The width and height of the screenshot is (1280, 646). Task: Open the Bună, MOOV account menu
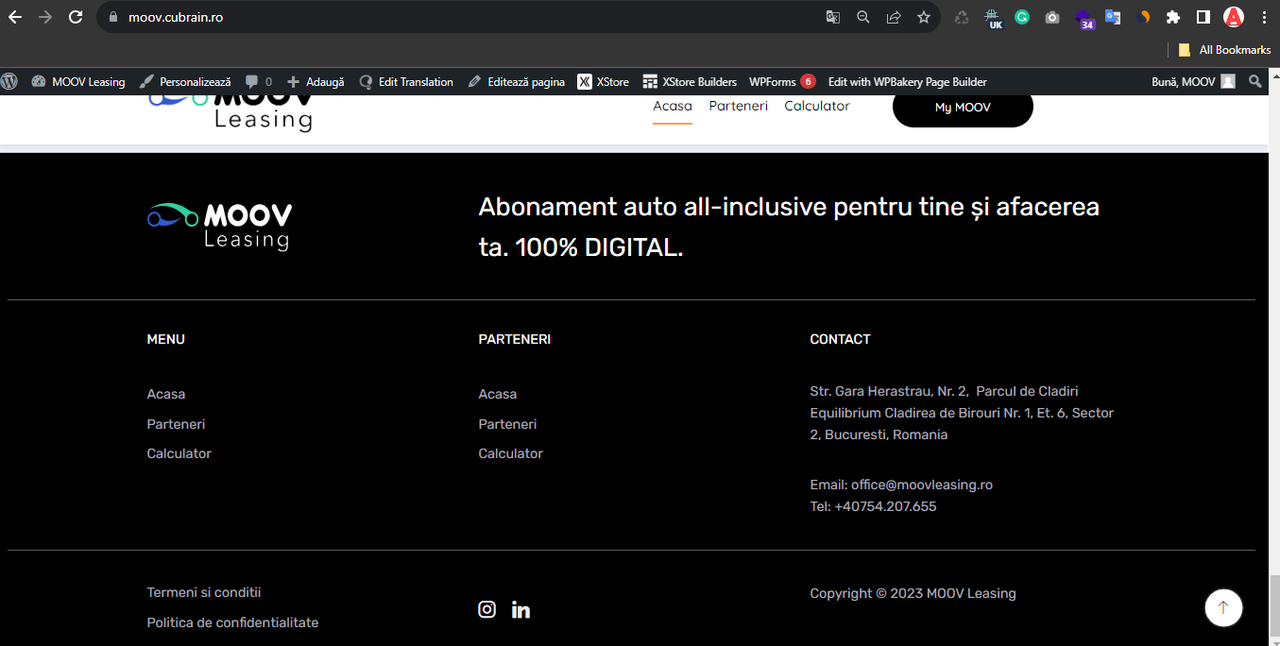(1193, 82)
